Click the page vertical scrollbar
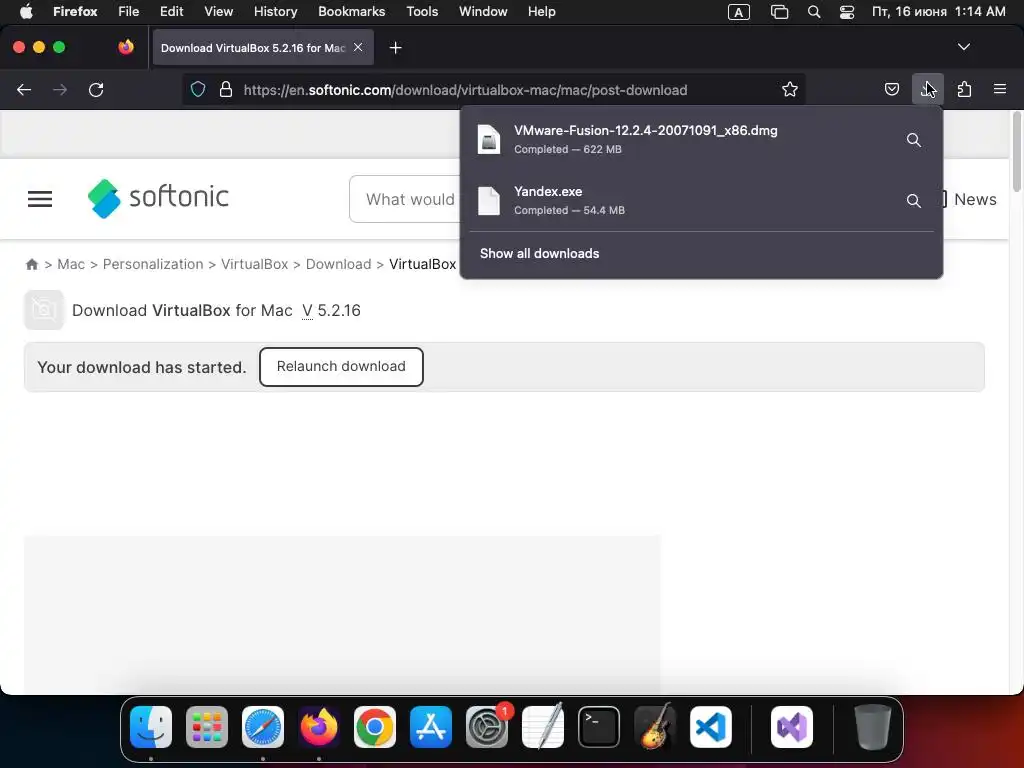The image size is (1024, 768). (1016, 152)
